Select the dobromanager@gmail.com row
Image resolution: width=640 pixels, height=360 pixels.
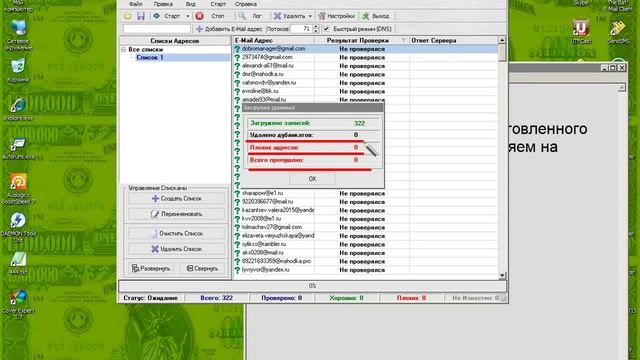[x=366, y=49]
